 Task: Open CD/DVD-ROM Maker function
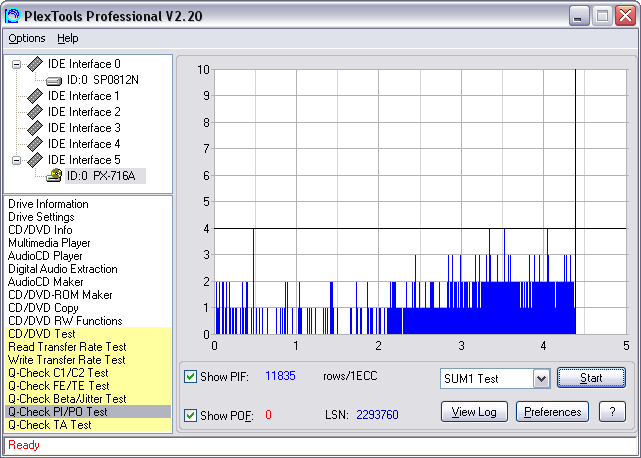(x=60, y=295)
